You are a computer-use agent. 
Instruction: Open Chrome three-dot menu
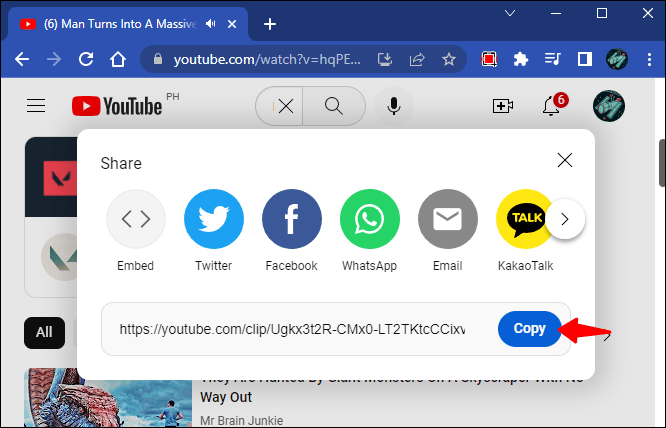(649, 59)
